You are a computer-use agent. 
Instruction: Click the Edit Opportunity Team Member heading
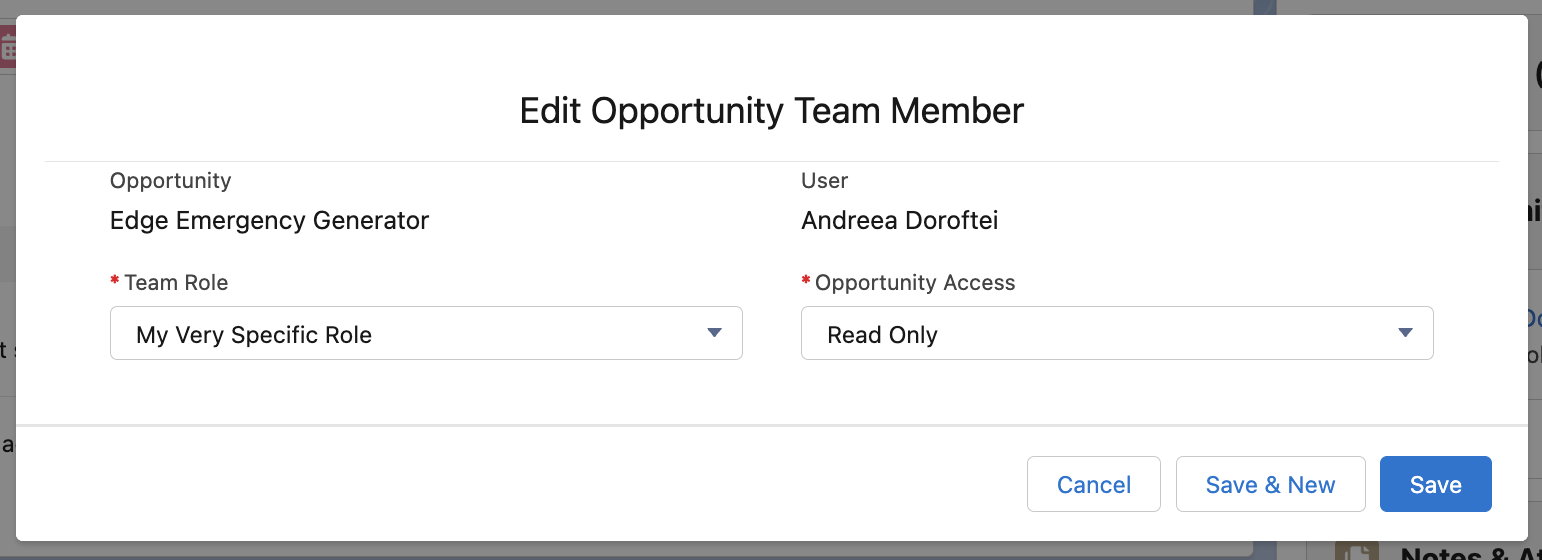(x=772, y=110)
